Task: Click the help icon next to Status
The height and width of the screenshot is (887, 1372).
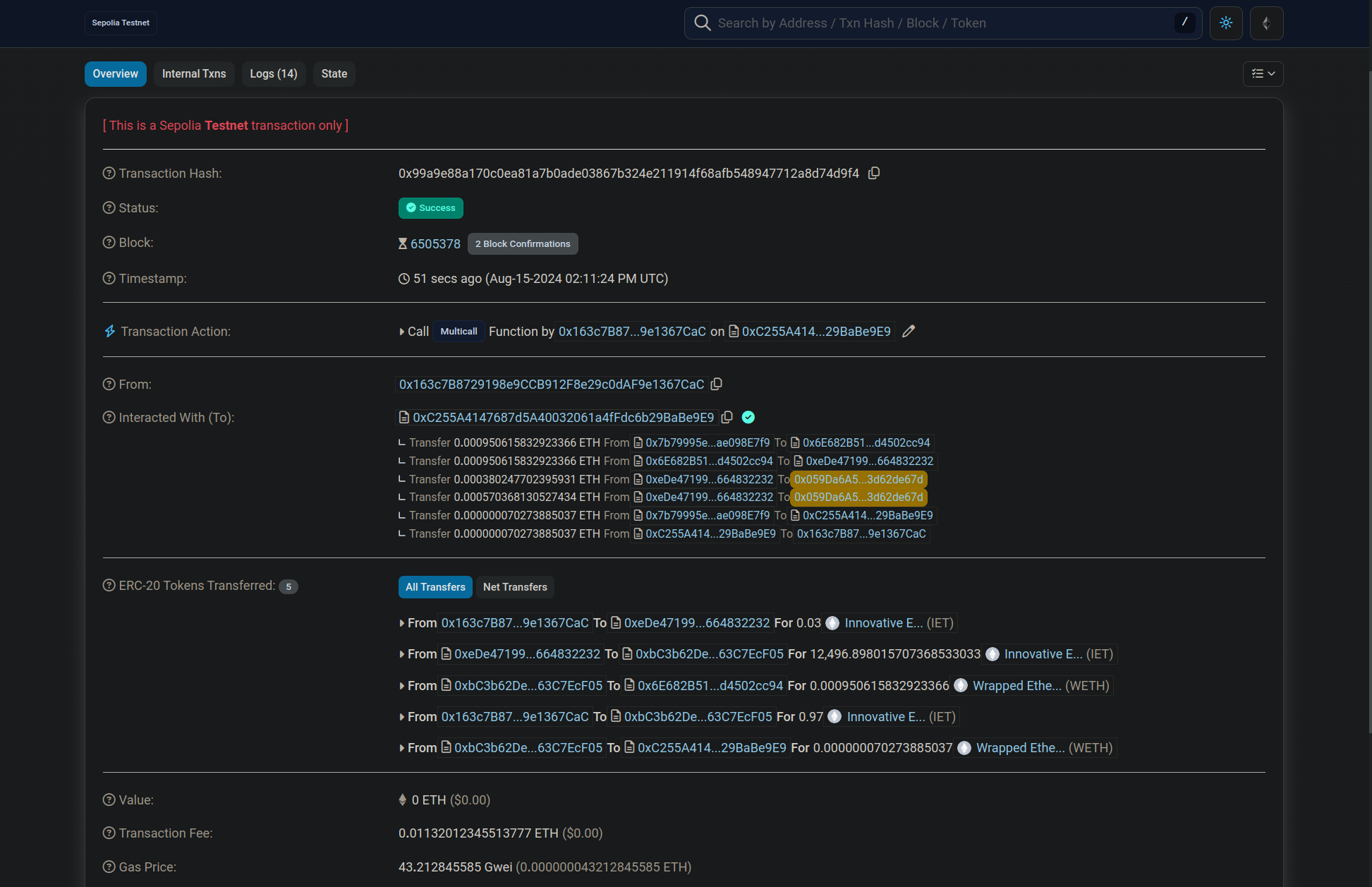Action: pos(109,207)
